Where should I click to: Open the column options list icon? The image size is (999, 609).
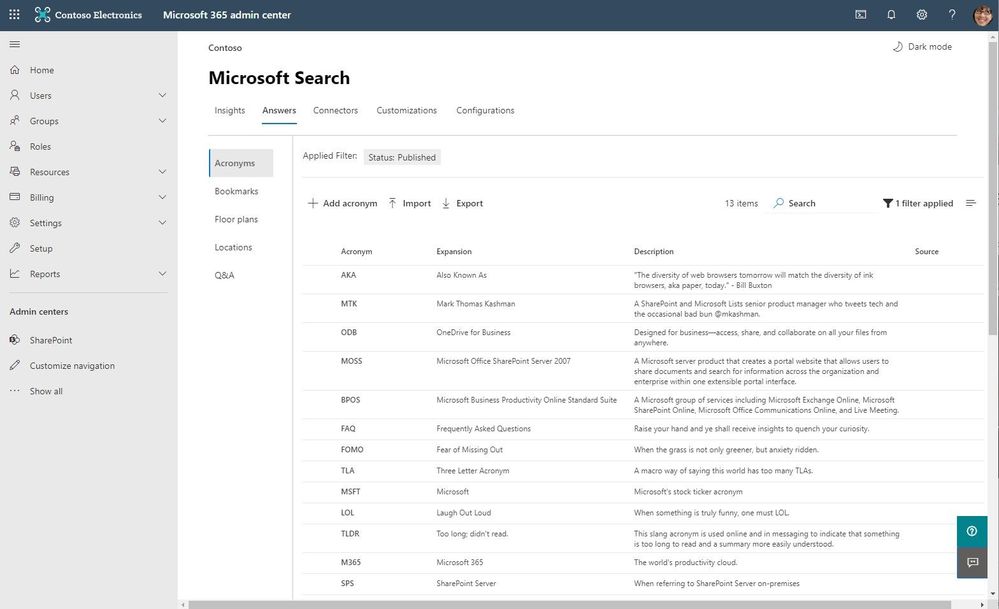coord(970,203)
